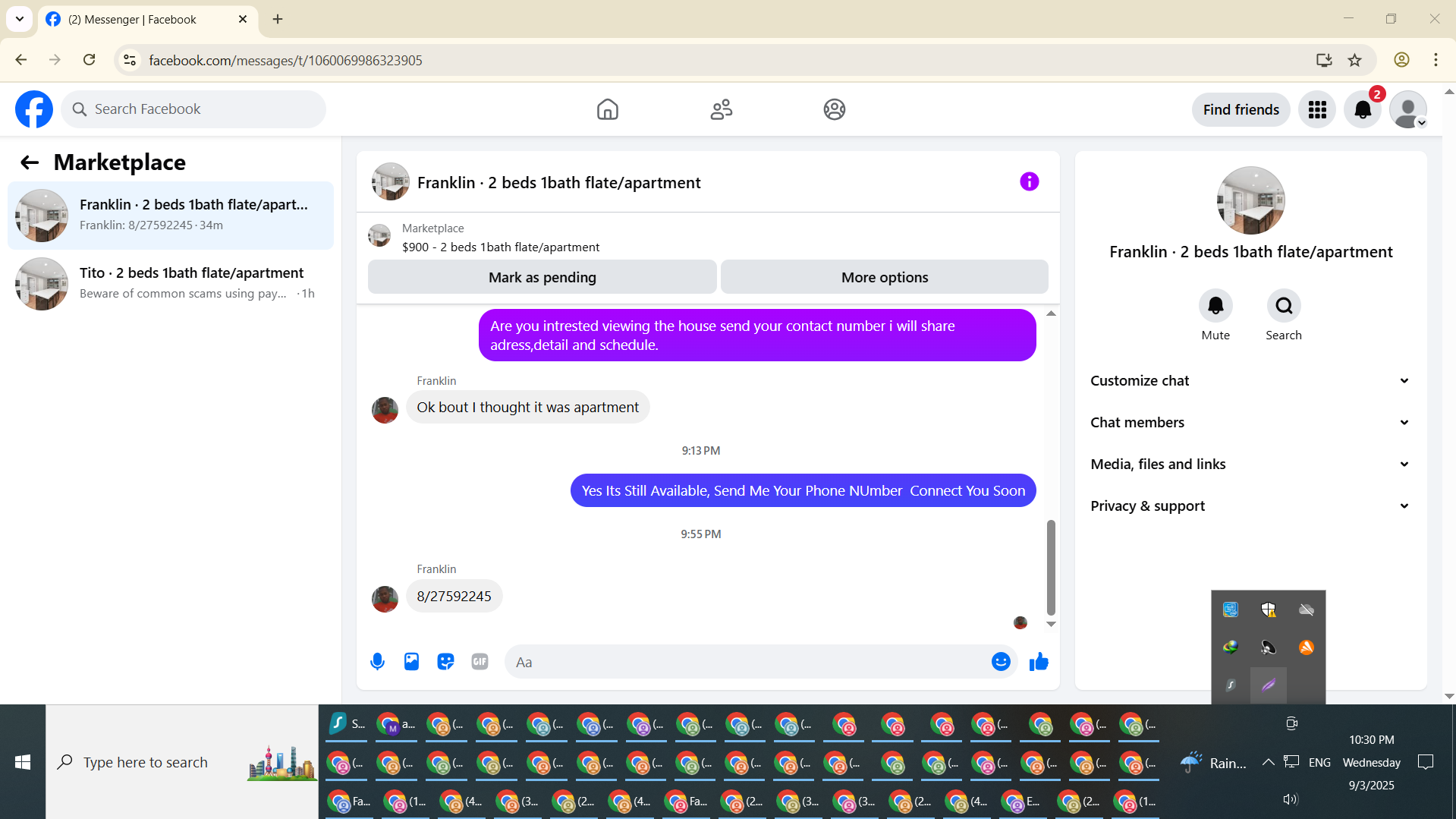Click the install app icon in address bar
1456x819 pixels.
(1324, 60)
